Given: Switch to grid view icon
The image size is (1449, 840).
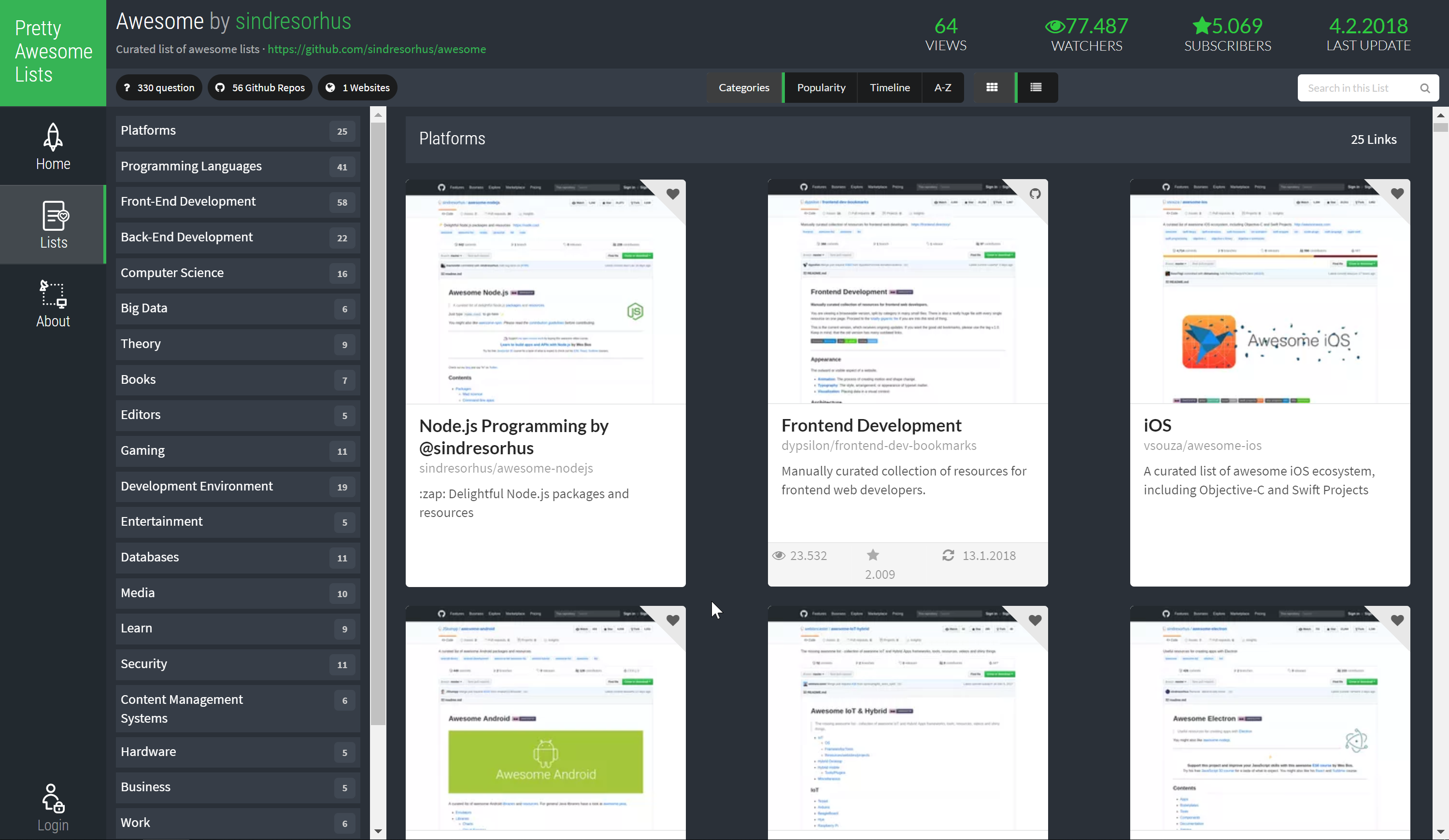Looking at the screenshot, I should pos(992,87).
